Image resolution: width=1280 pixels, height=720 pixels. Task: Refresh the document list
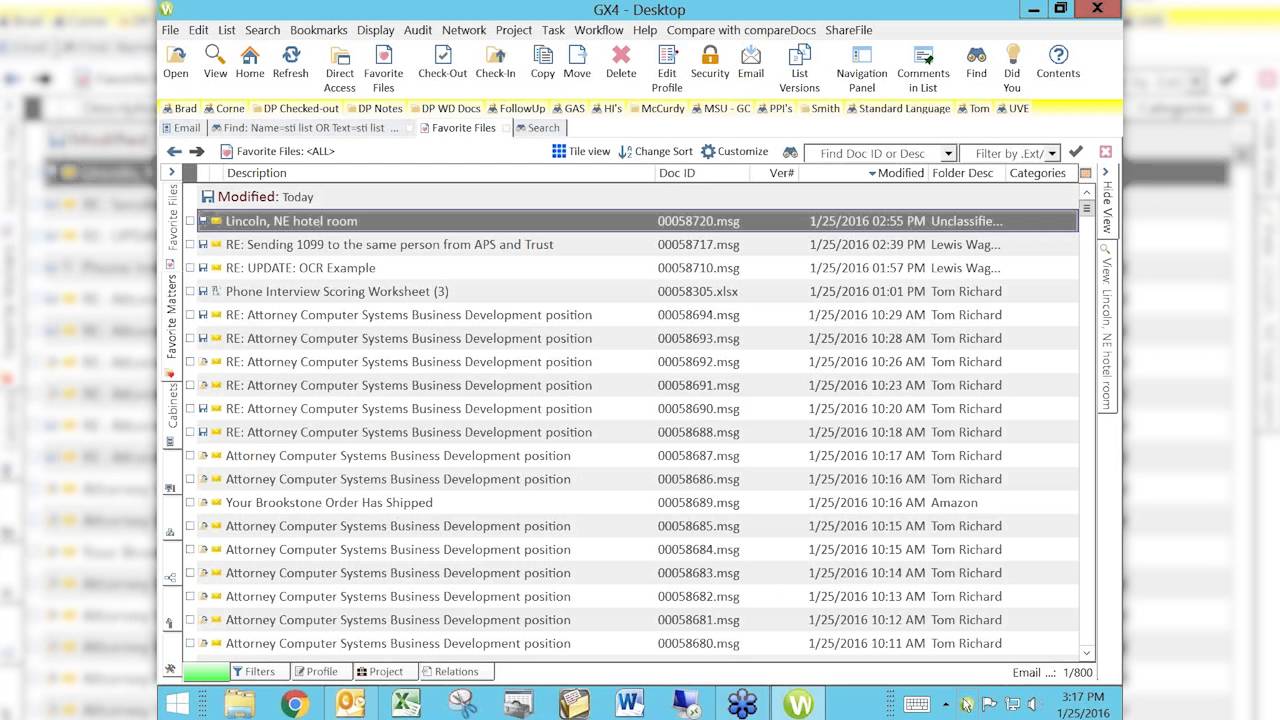(290, 62)
